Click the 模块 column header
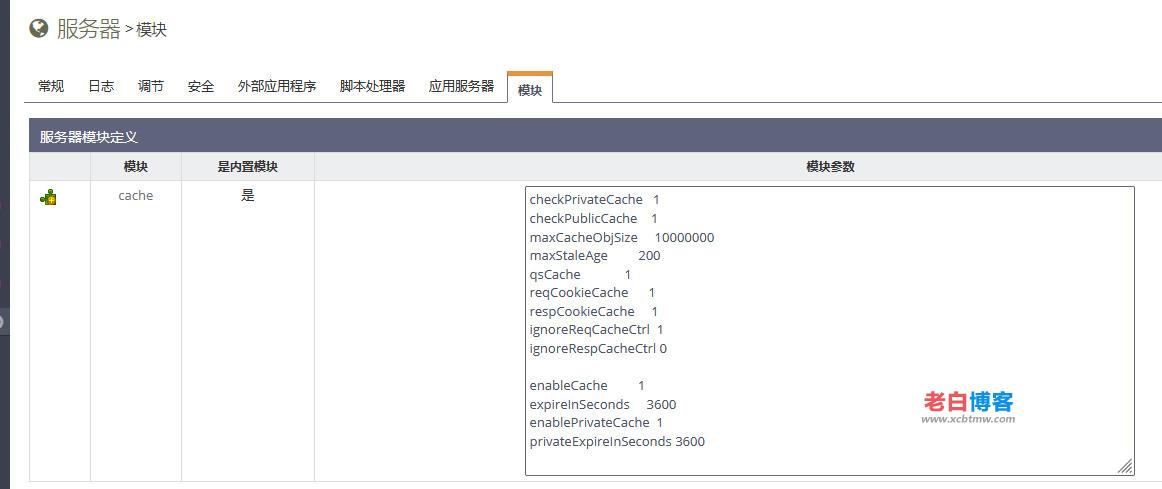This screenshot has width=1162, height=489. [136, 167]
